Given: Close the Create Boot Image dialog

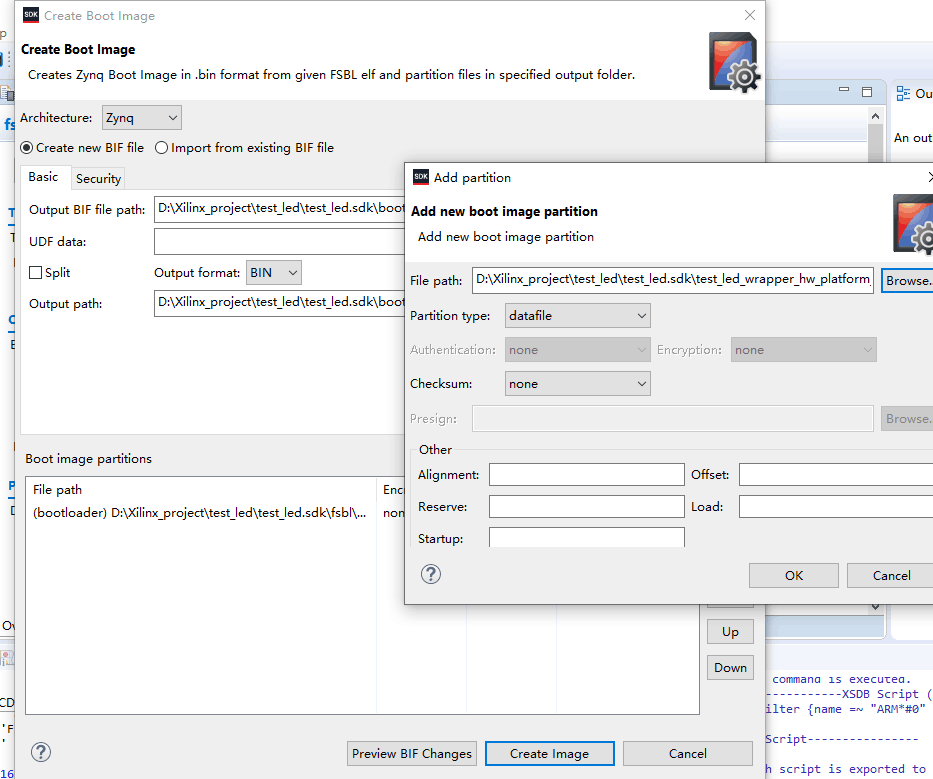Looking at the screenshot, I should pos(750,15).
